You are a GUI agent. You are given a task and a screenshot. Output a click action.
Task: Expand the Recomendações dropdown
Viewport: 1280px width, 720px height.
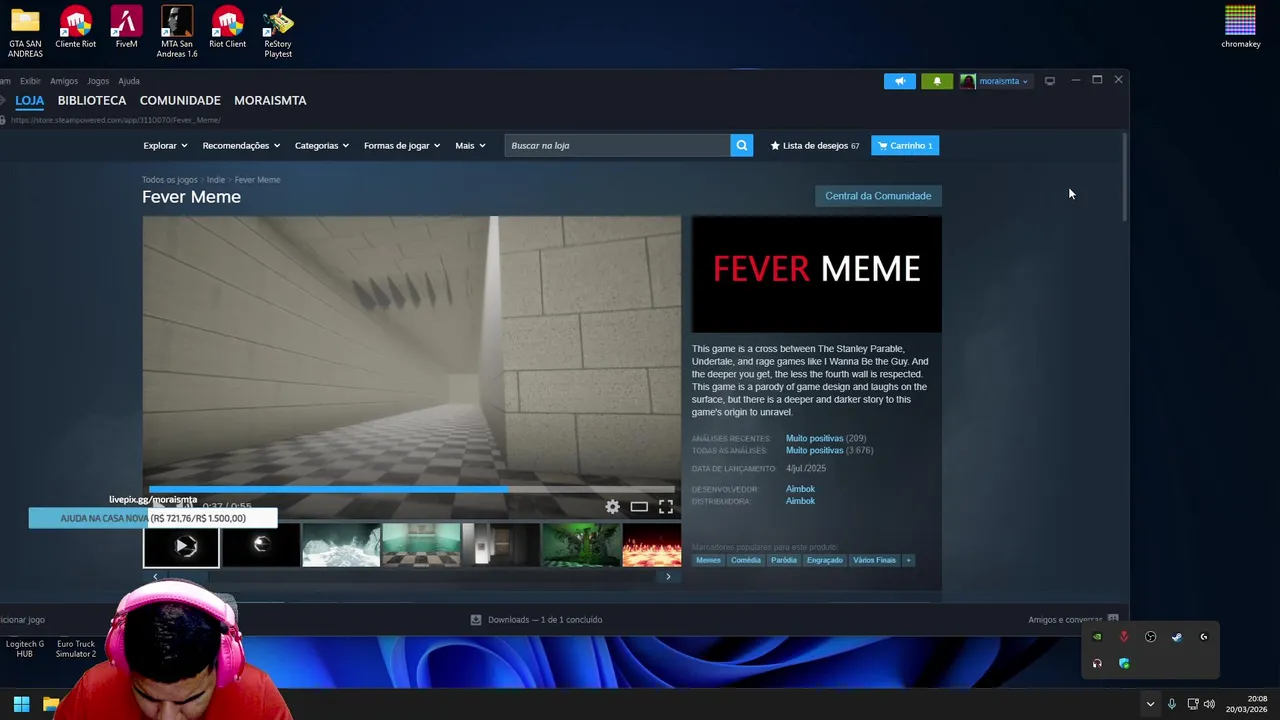[x=241, y=146]
